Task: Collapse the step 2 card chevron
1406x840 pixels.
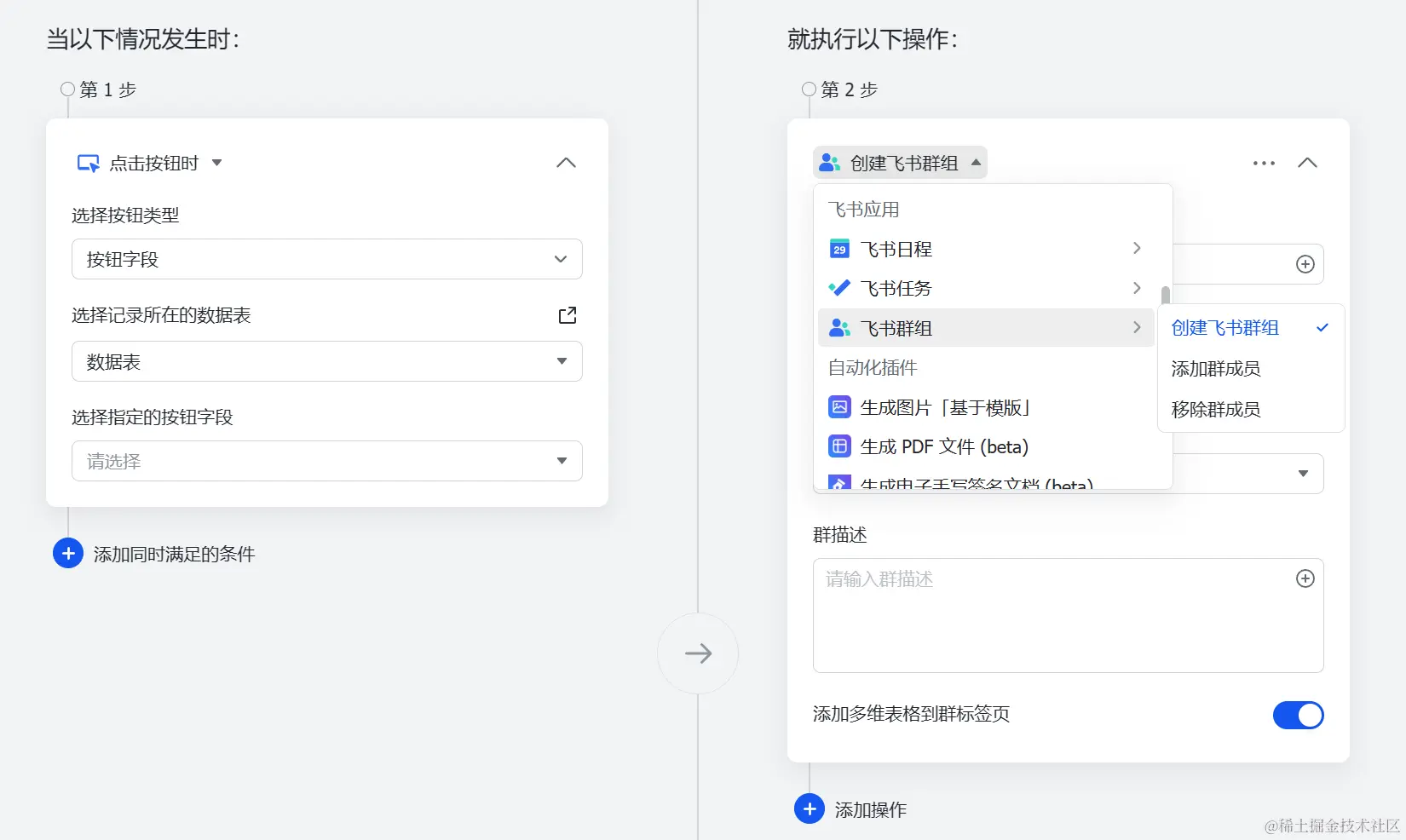Action: (x=1307, y=163)
